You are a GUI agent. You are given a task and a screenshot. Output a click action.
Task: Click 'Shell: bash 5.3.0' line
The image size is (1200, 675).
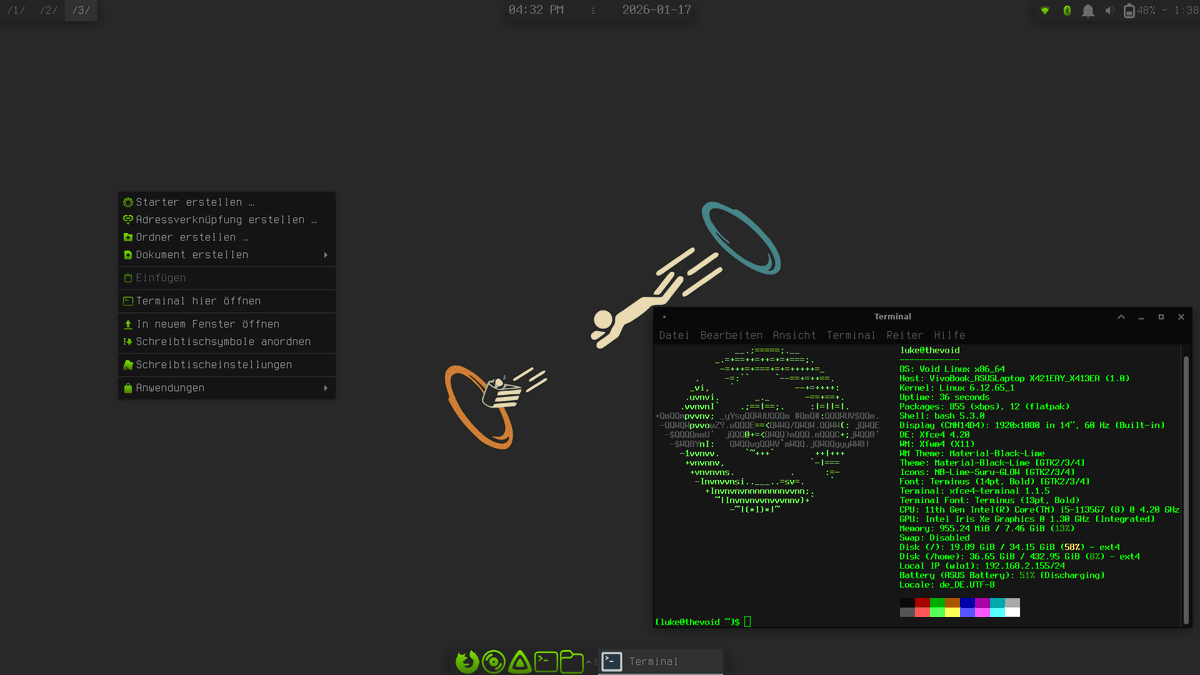point(942,416)
